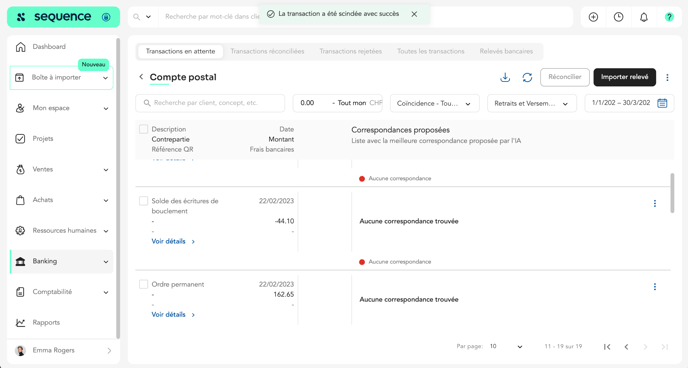
Task: Expand the Ressources humaines section
Action: 106,231
